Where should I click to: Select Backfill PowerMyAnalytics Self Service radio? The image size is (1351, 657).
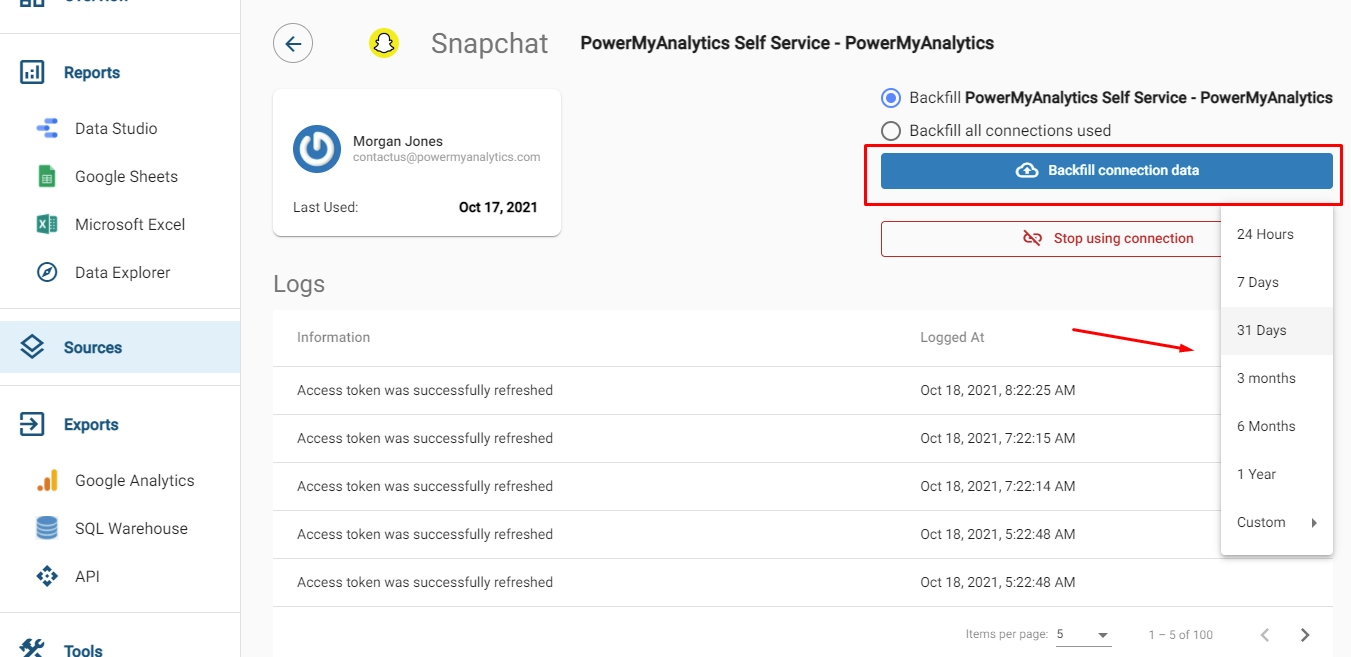click(x=891, y=98)
